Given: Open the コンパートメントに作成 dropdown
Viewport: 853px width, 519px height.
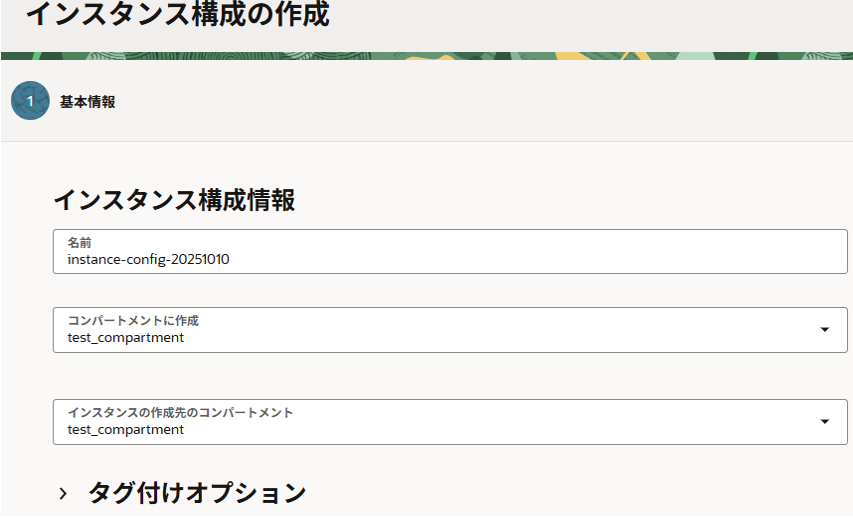Looking at the screenshot, I should [450, 330].
